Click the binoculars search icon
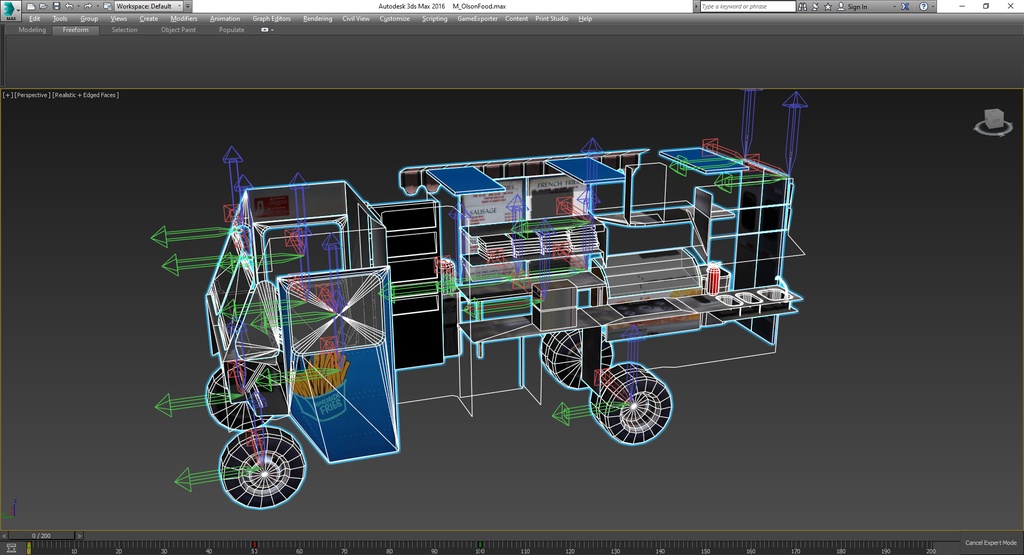The height and width of the screenshot is (555, 1024). (x=803, y=7)
